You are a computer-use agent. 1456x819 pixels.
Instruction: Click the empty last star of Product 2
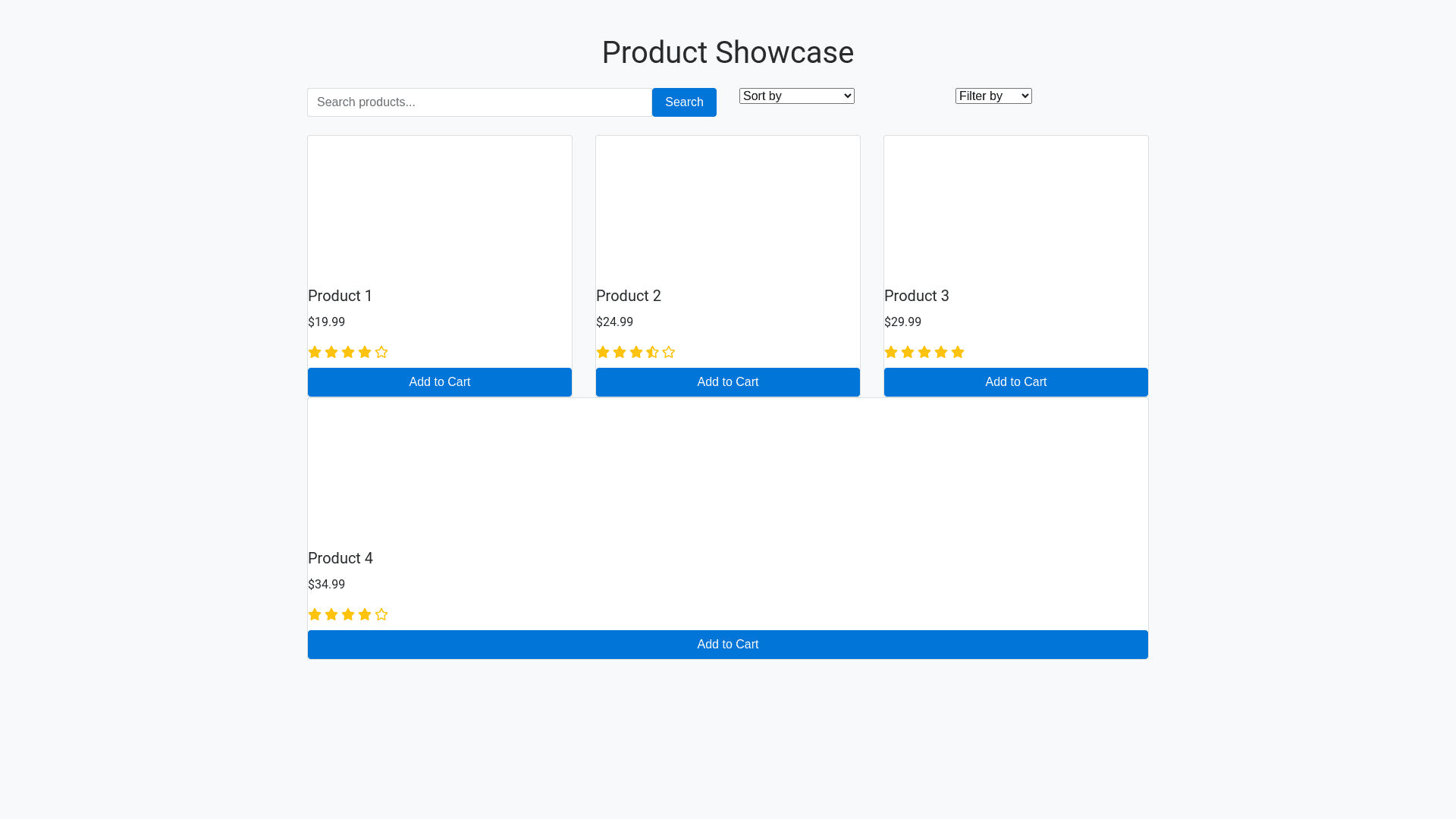[x=669, y=352]
